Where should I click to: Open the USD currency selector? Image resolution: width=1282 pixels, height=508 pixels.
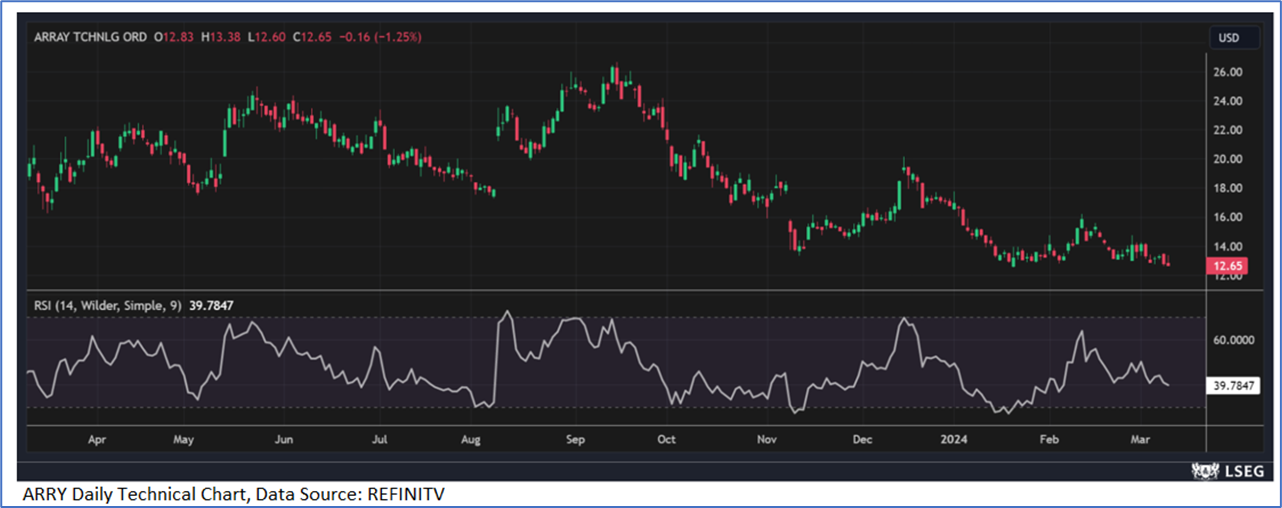coord(1228,38)
